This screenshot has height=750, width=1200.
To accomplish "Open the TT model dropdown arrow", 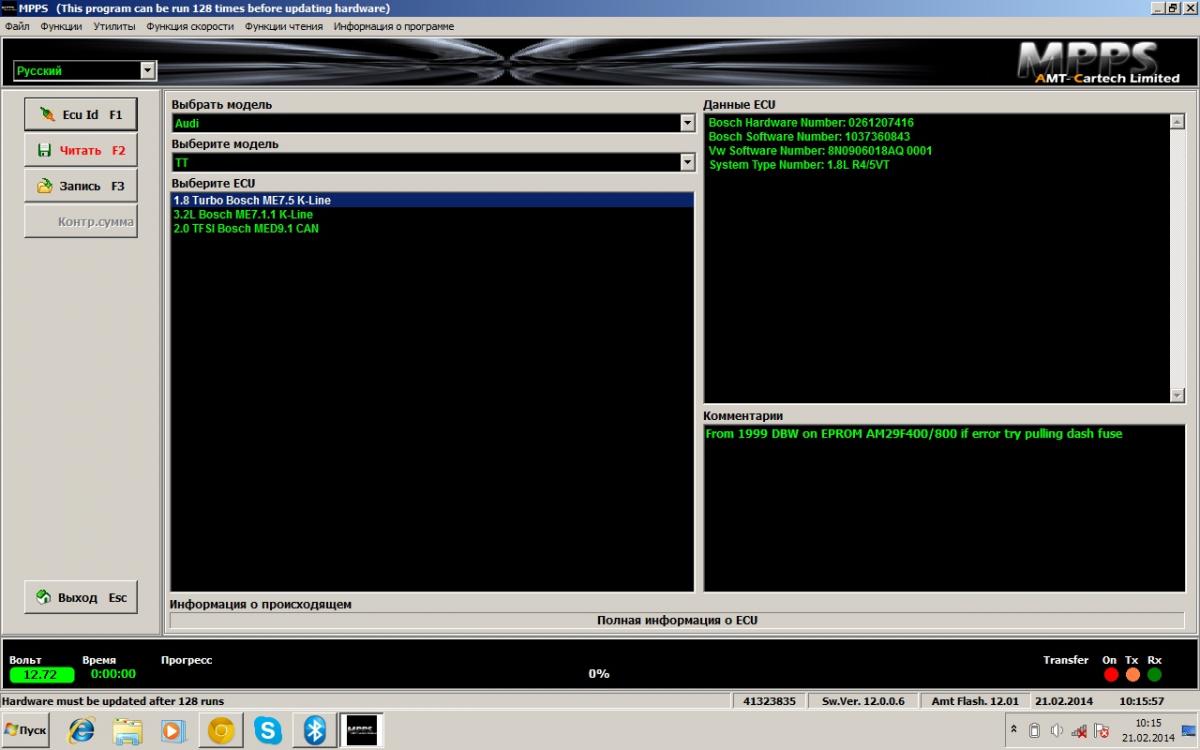I will pos(687,162).
